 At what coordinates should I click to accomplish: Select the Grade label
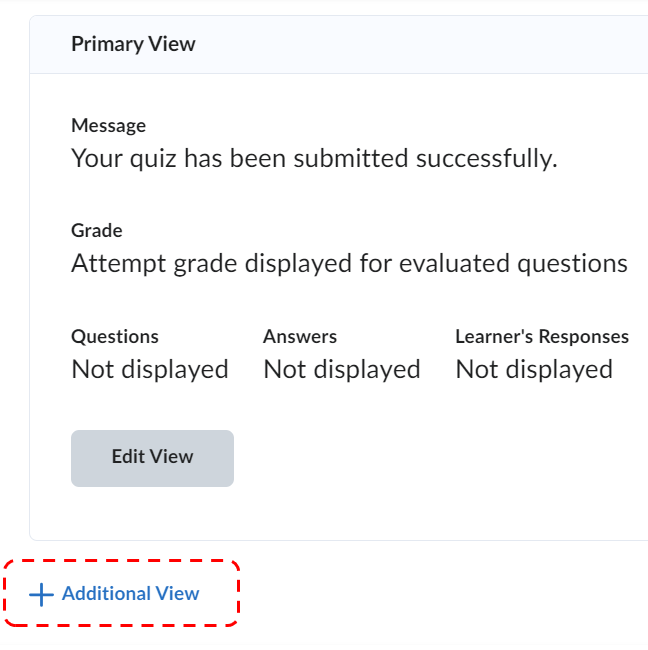97,231
